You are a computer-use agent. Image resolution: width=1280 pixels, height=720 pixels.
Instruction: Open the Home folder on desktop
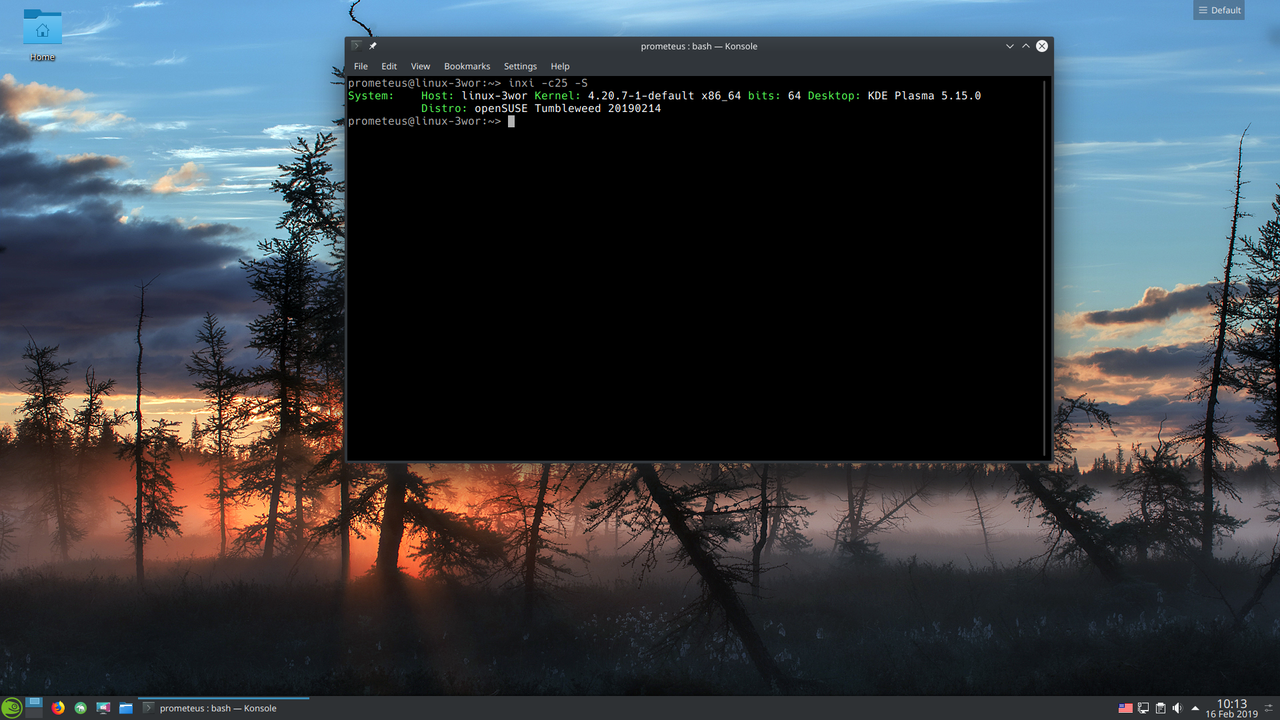click(42, 35)
